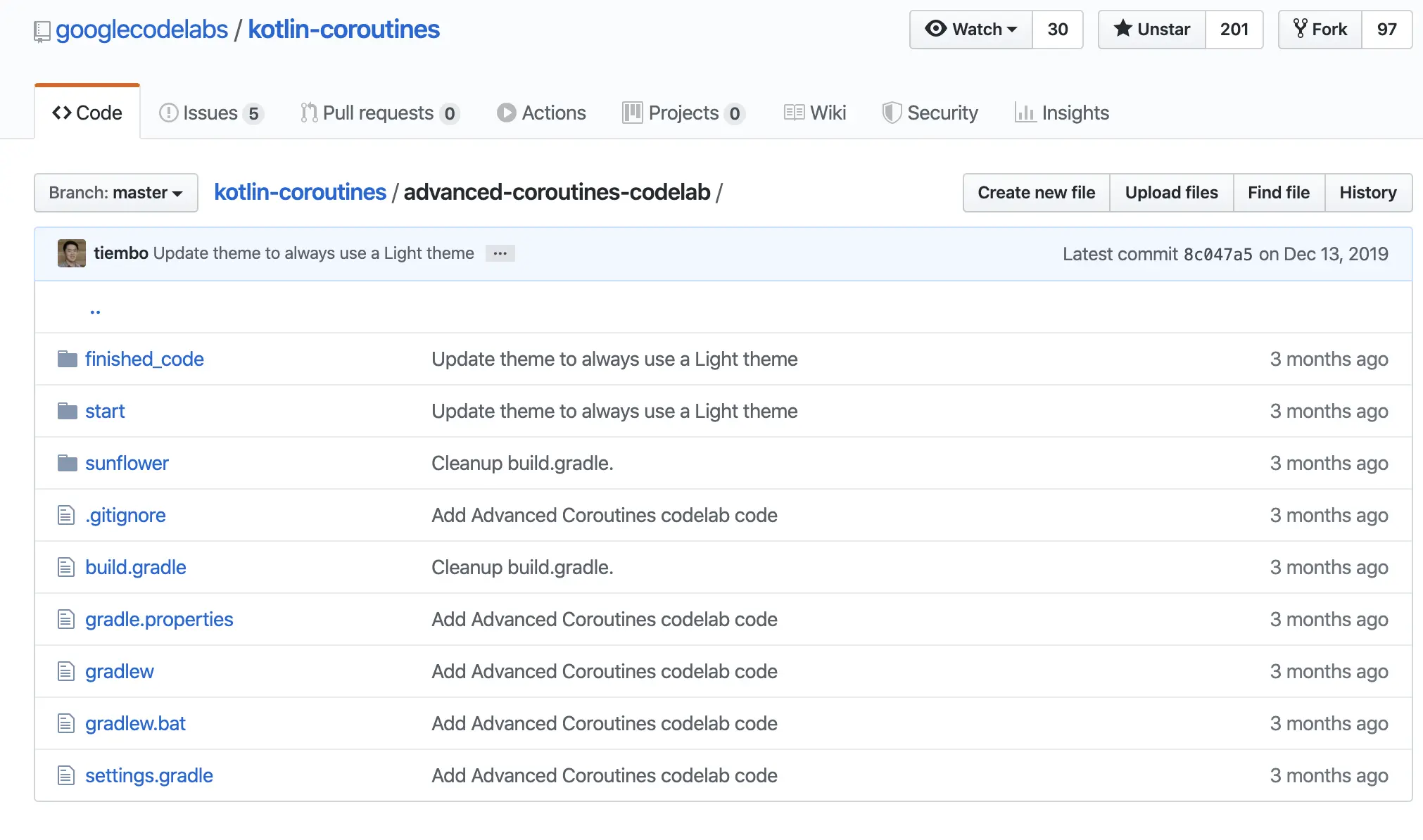Open the Actions tab

click(541, 113)
